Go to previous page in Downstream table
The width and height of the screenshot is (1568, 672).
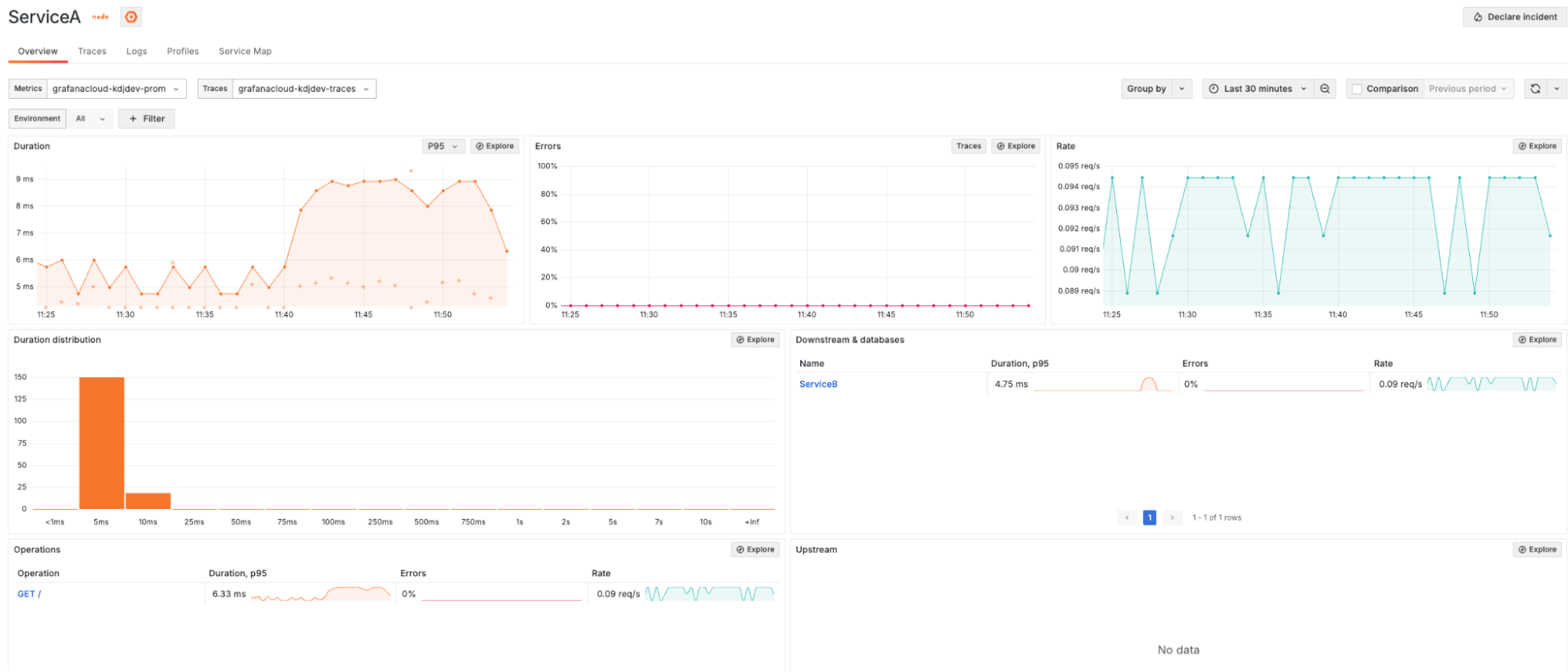[x=1127, y=518]
